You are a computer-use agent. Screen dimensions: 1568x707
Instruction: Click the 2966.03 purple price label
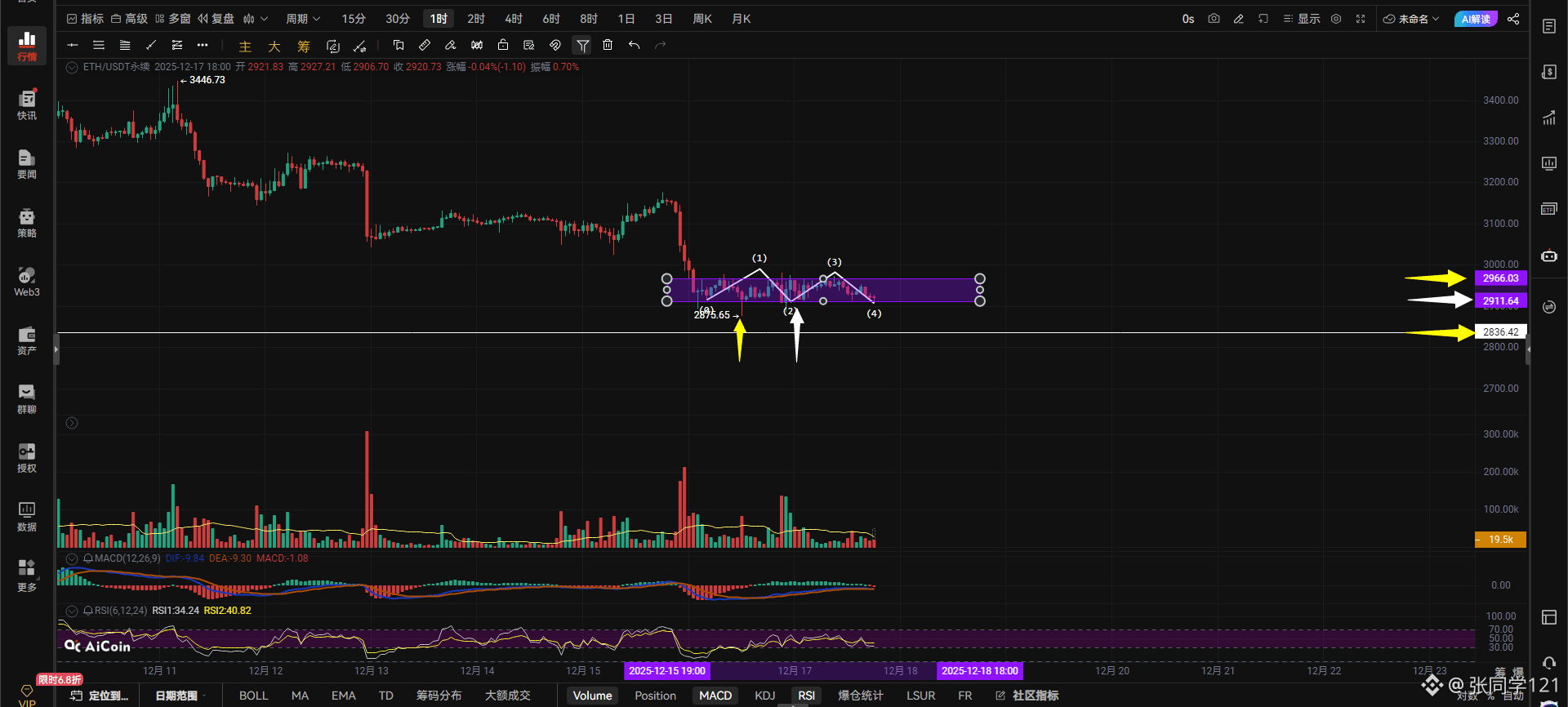[1501, 278]
